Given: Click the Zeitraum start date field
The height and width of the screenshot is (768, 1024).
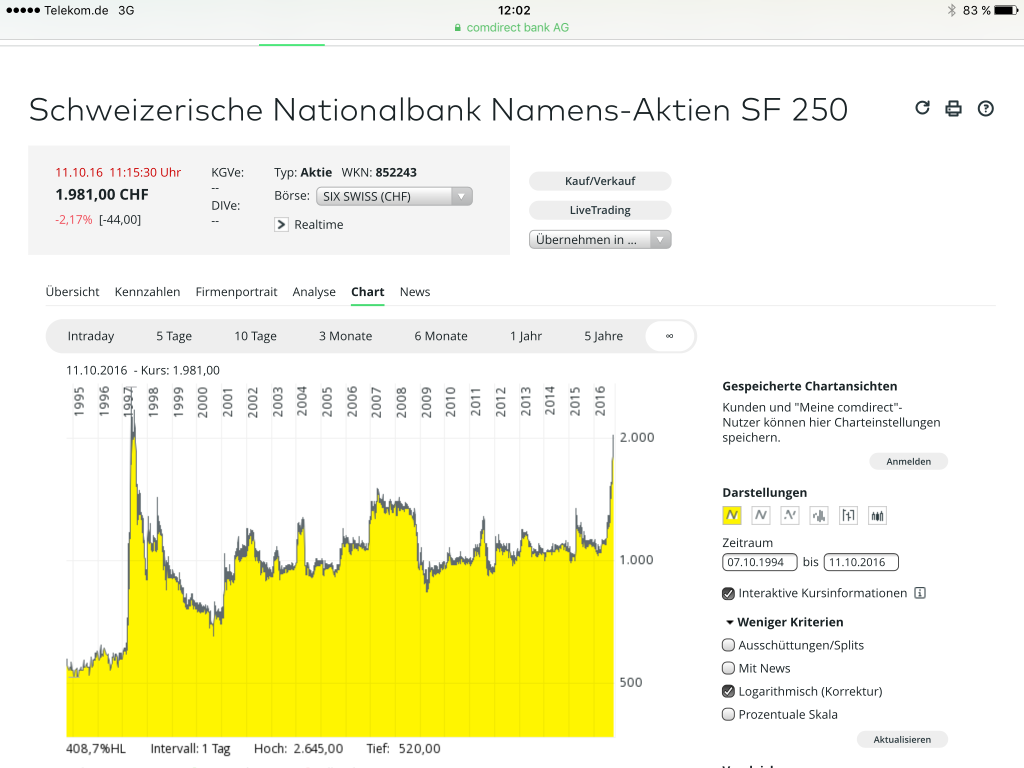Looking at the screenshot, I should click(760, 562).
